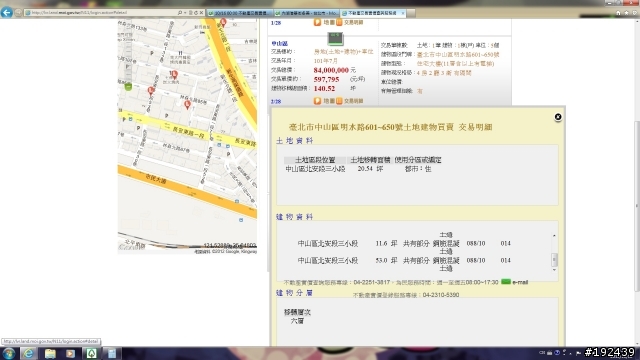Click the 53.0 坪 building row
The width and height of the screenshot is (640, 360).
tap(404, 260)
